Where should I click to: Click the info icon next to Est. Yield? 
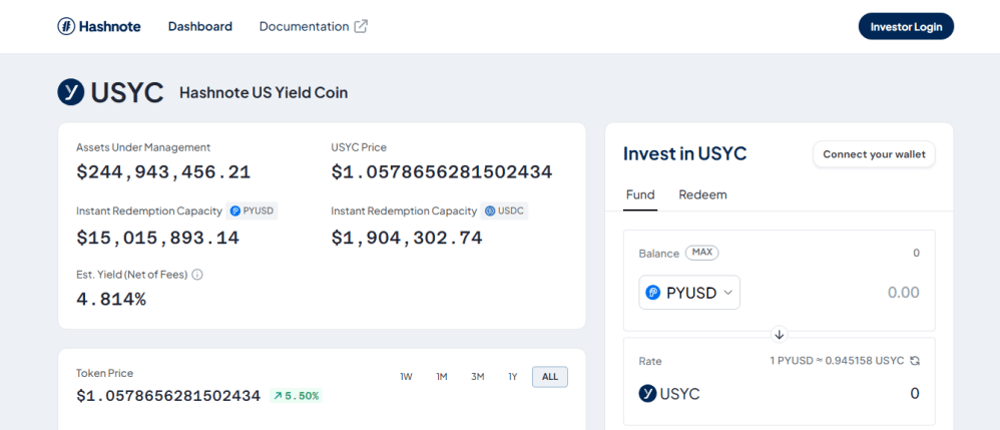198,274
